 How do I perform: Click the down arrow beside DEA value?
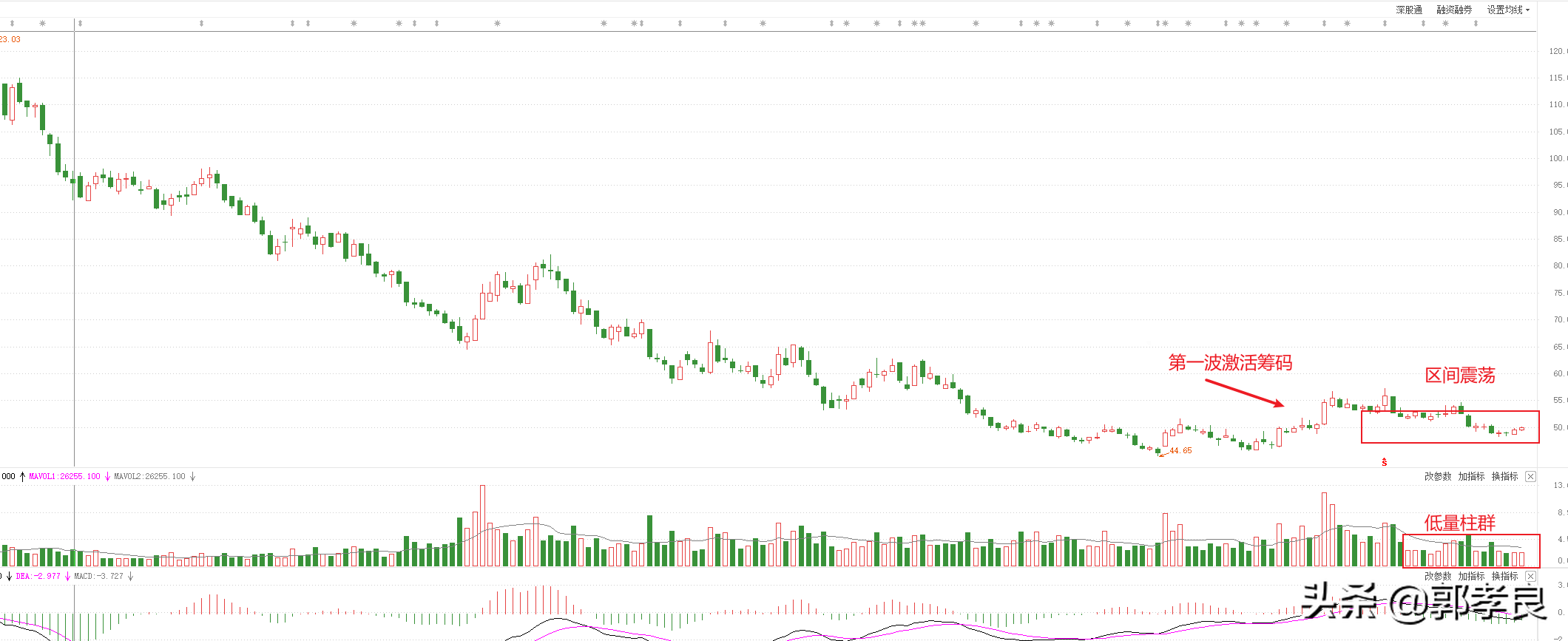67,576
